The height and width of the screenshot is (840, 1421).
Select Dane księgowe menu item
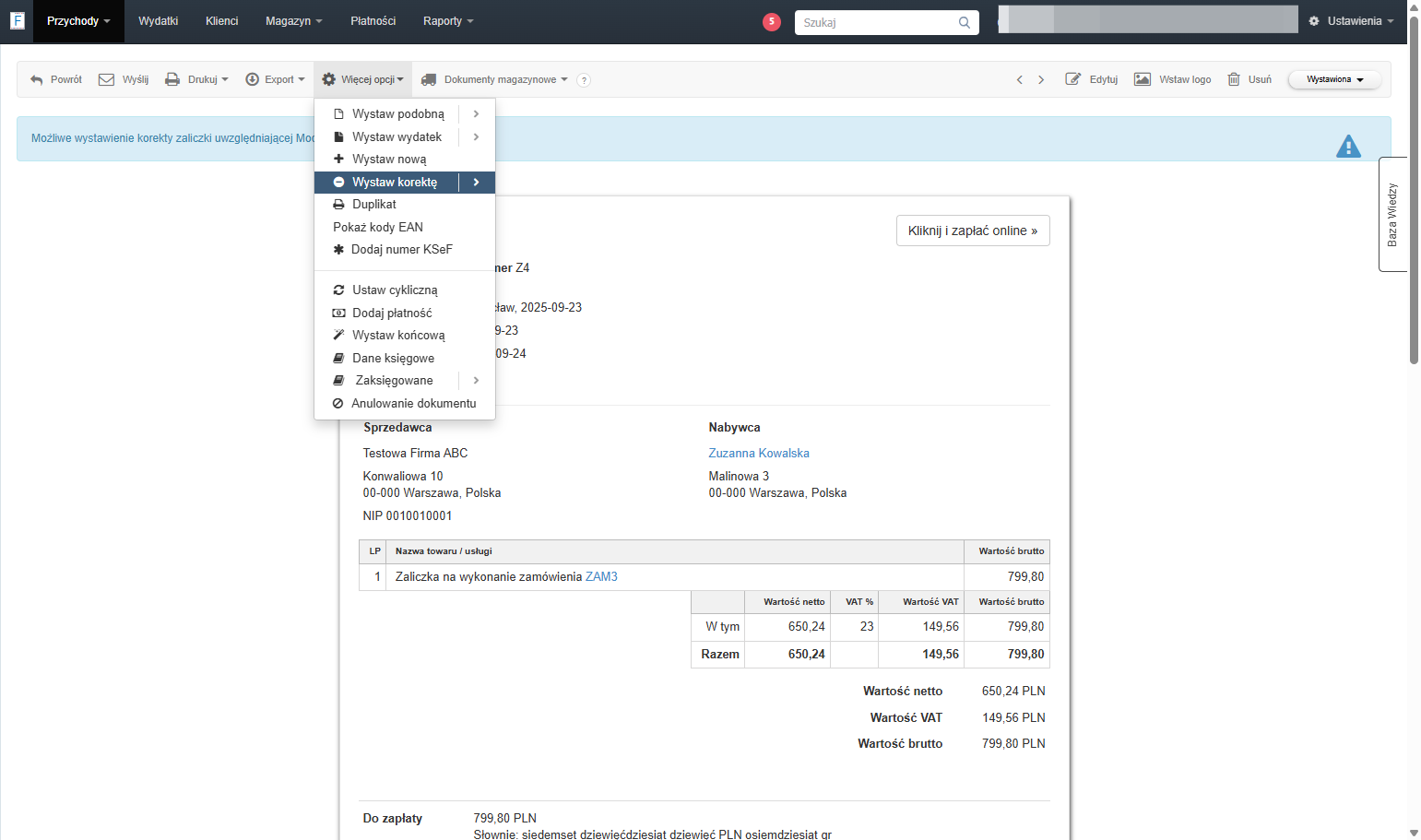pos(405,359)
